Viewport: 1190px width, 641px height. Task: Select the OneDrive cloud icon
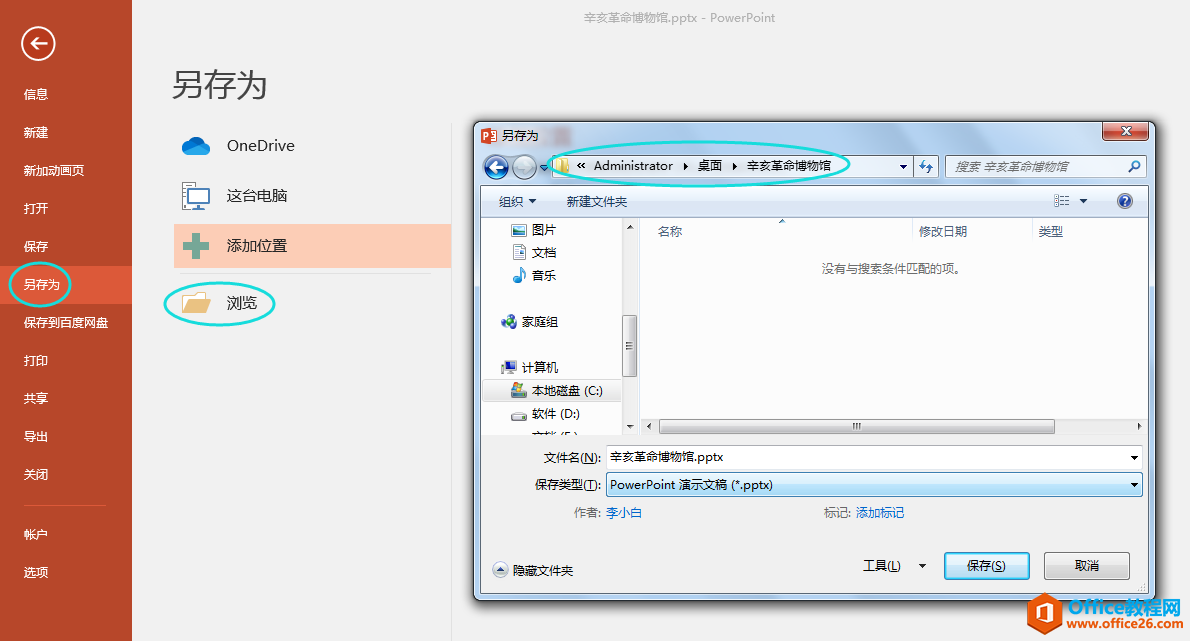click(x=196, y=146)
